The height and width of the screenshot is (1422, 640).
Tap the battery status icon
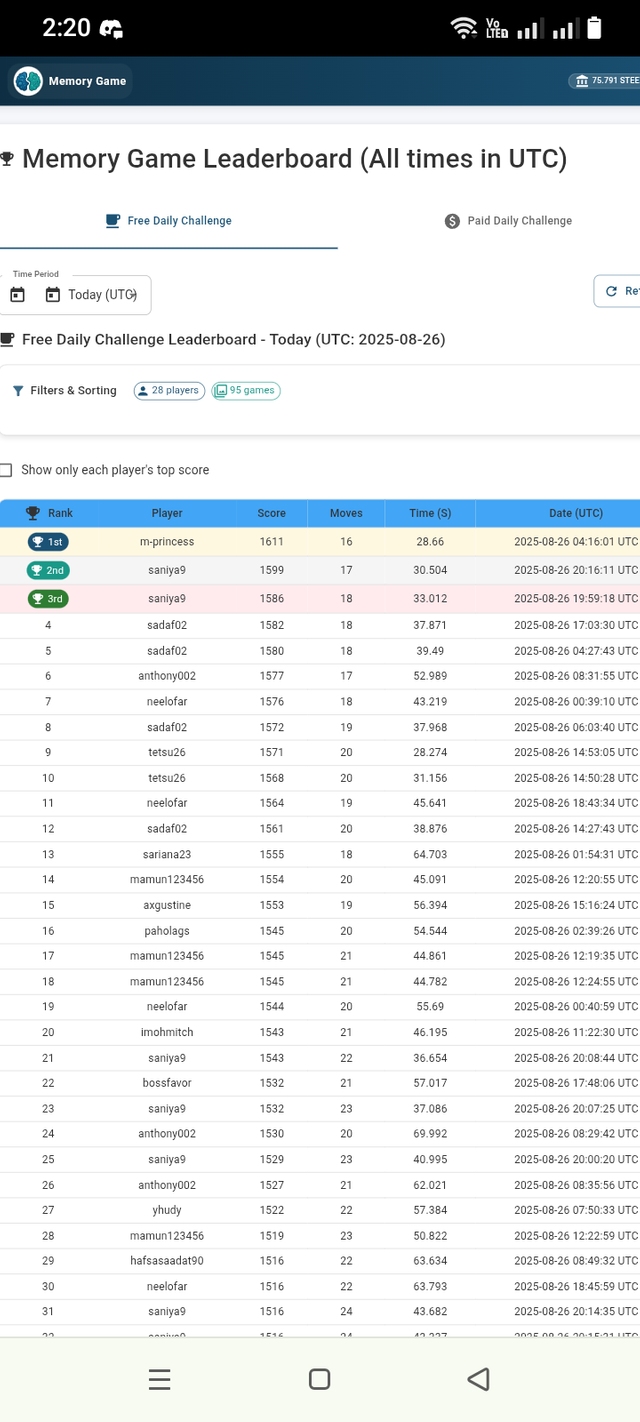594,28
